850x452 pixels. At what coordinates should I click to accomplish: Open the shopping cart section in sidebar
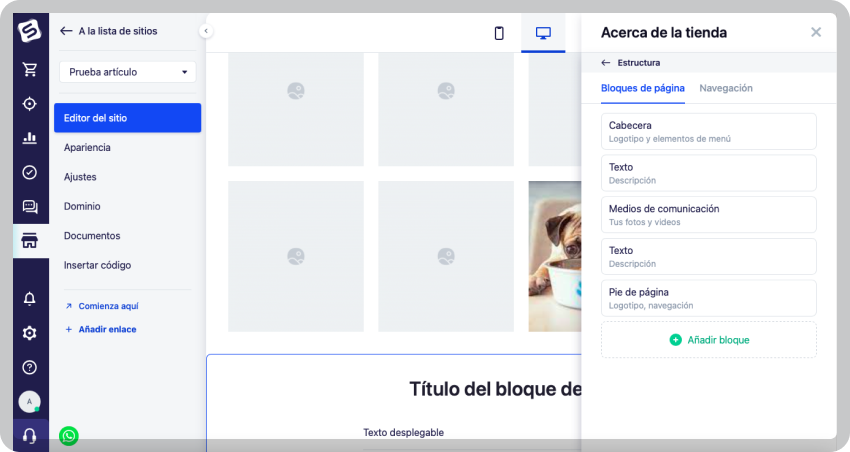30,69
